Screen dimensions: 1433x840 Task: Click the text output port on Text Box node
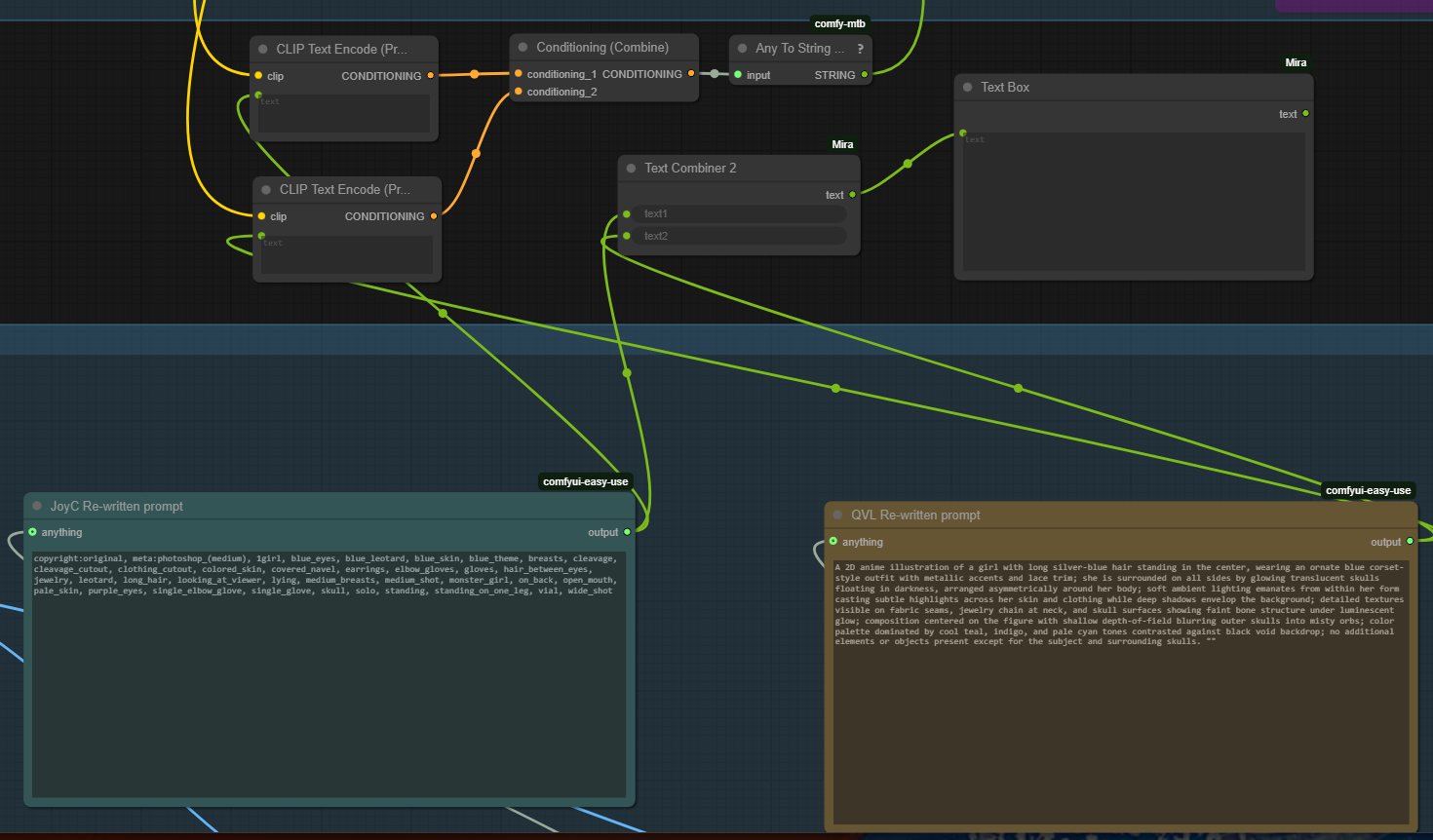(x=1305, y=114)
